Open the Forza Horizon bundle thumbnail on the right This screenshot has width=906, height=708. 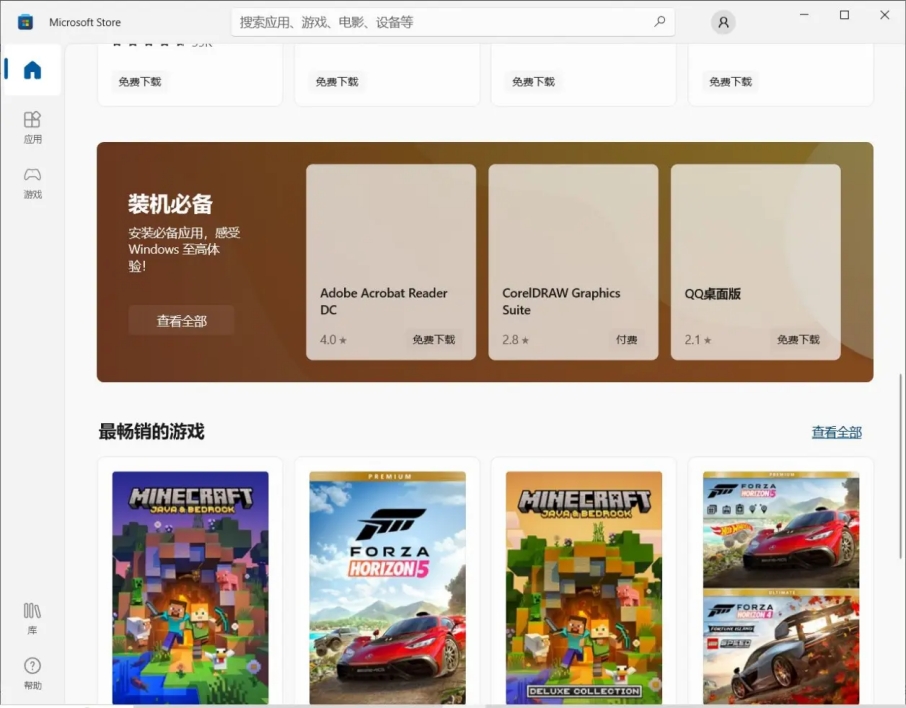pos(780,585)
